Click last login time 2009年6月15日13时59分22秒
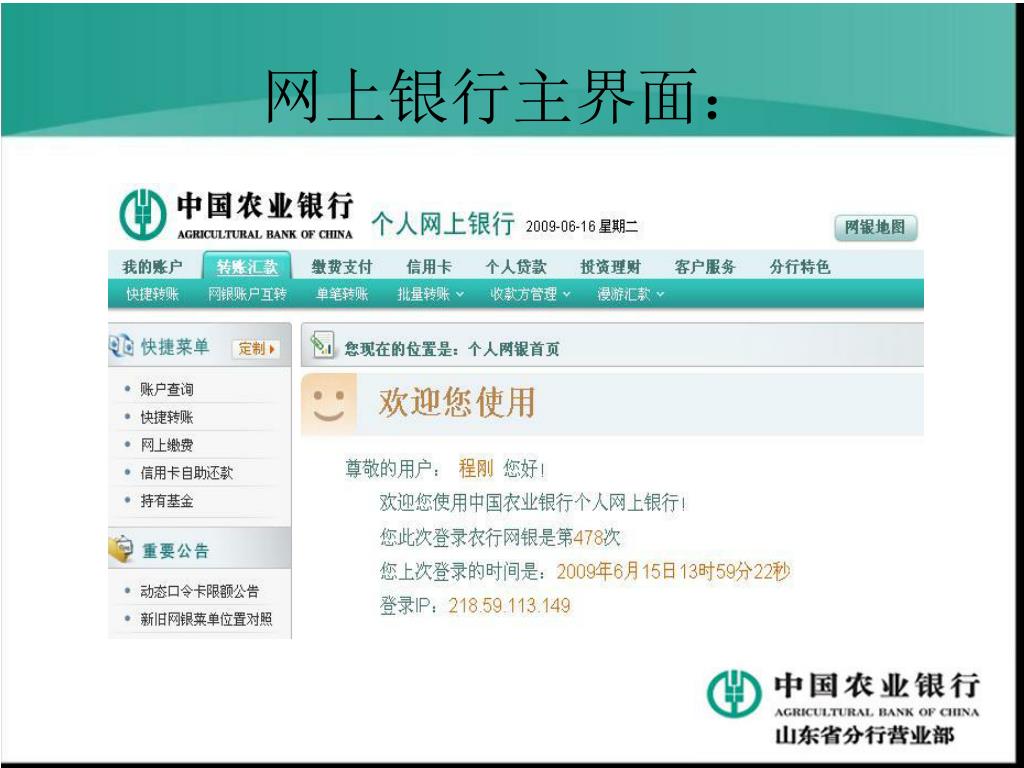Screen dimensions: 1024x768 673,571
